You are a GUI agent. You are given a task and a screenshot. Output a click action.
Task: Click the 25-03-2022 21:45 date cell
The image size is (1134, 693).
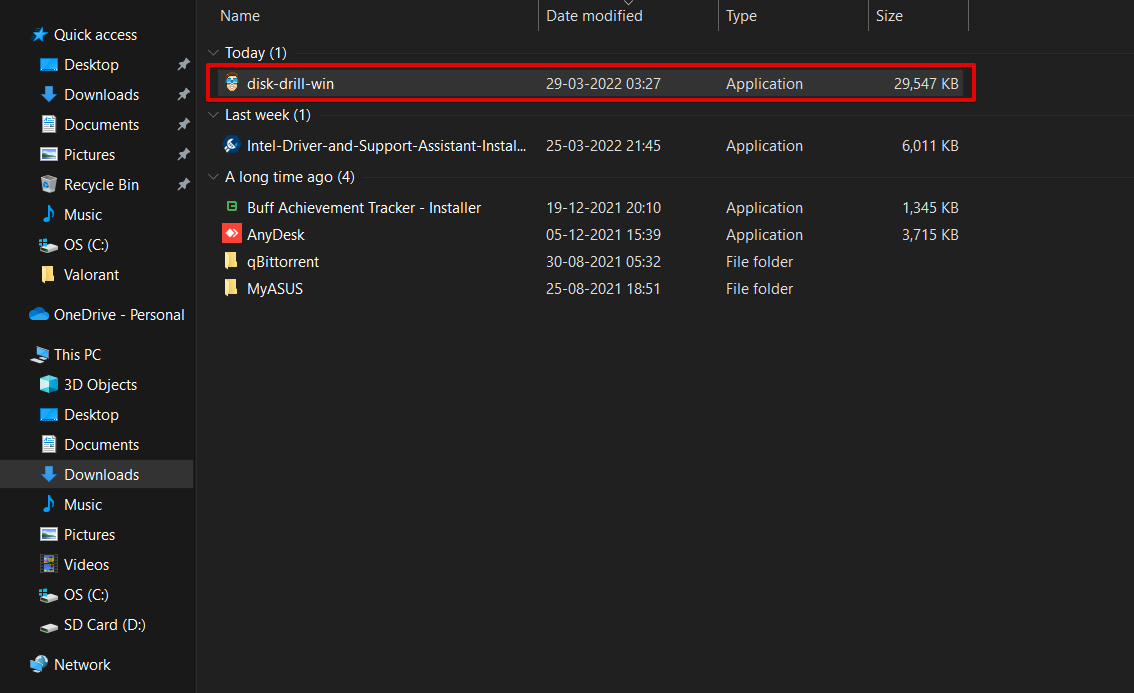tap(603, 145)
